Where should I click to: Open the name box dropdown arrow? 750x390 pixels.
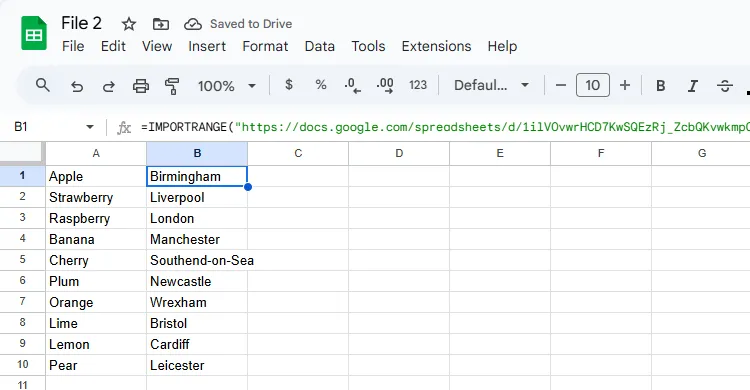click(90, 127)
